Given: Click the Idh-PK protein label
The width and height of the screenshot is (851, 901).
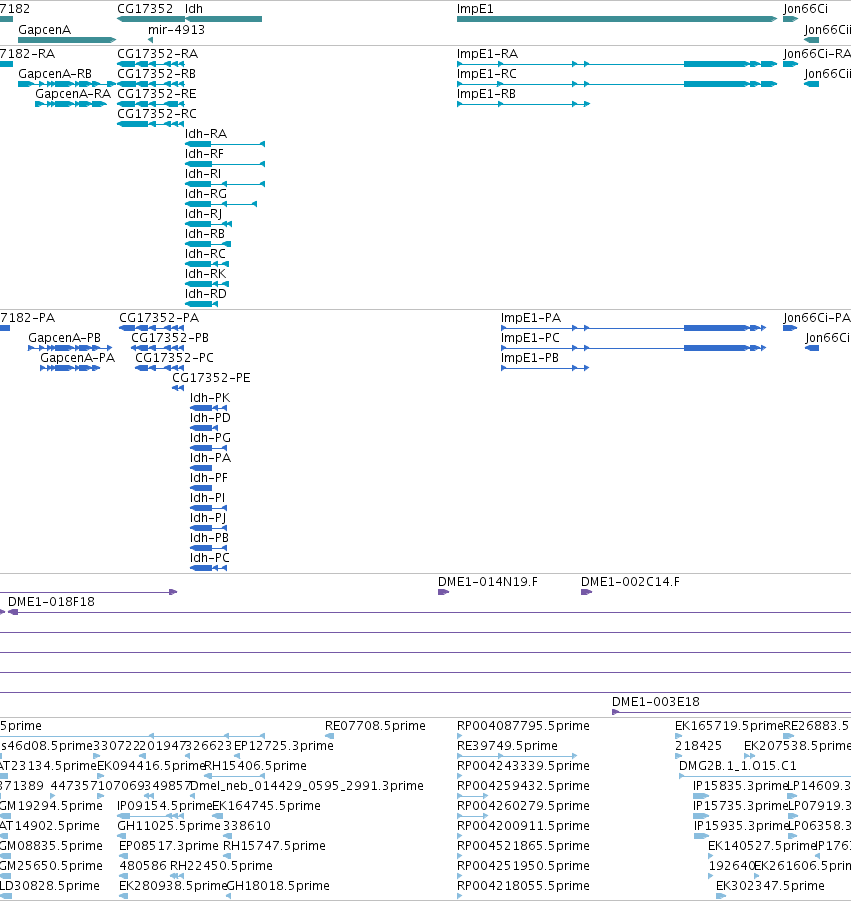Looking at the screenshot, I should tap(210, 398).
